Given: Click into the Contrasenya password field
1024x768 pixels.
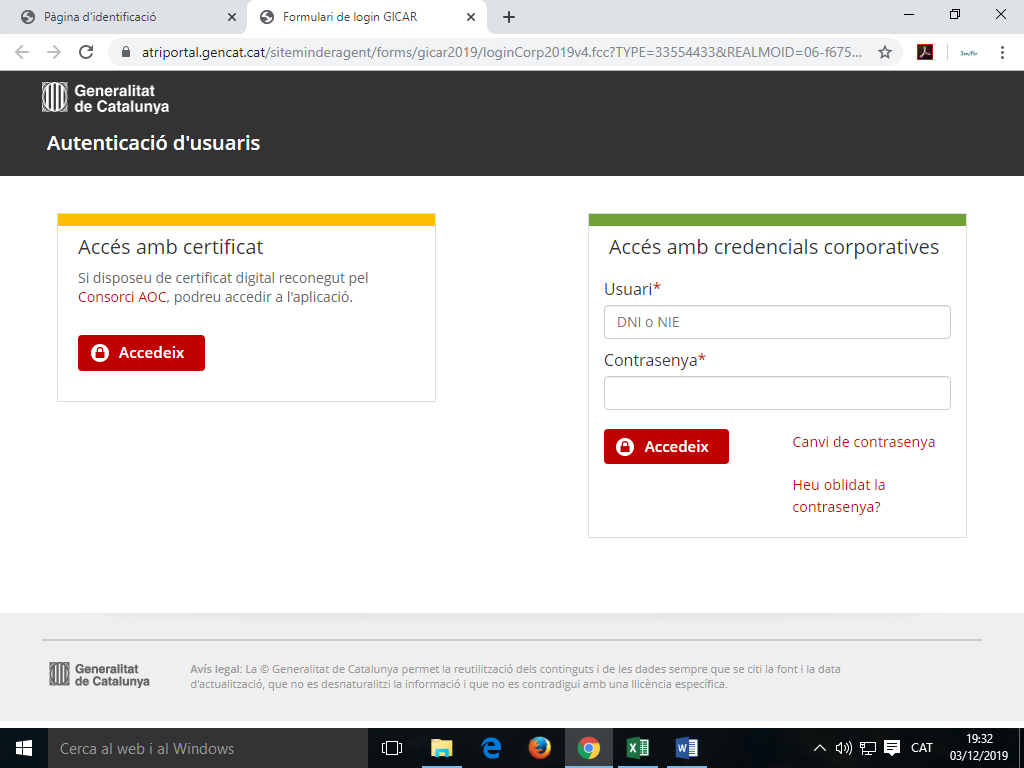Looking at the screenshot, I should point(777,393).
